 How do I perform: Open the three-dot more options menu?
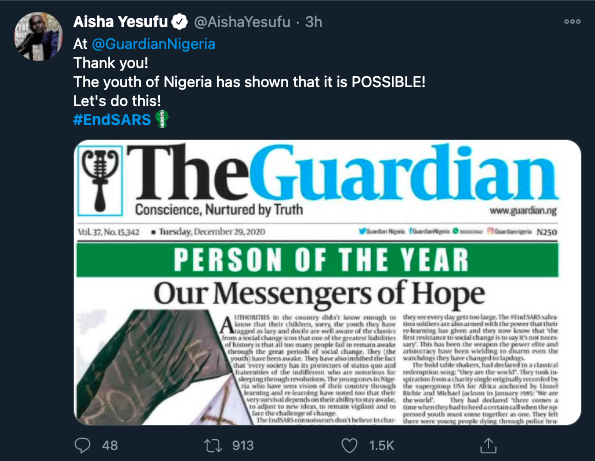(x=572, y=22)
